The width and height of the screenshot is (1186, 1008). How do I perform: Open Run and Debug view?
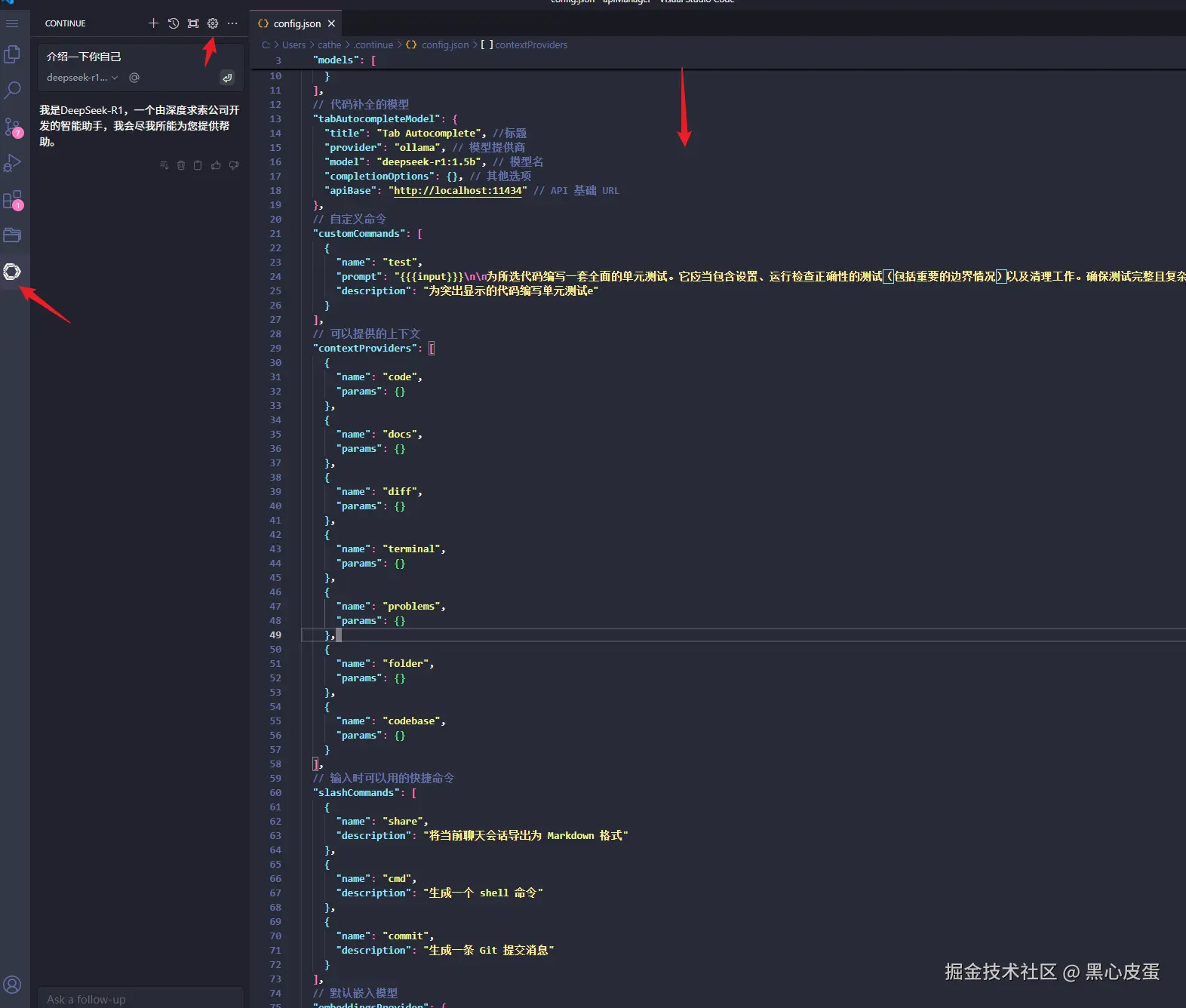coord(12,163)
